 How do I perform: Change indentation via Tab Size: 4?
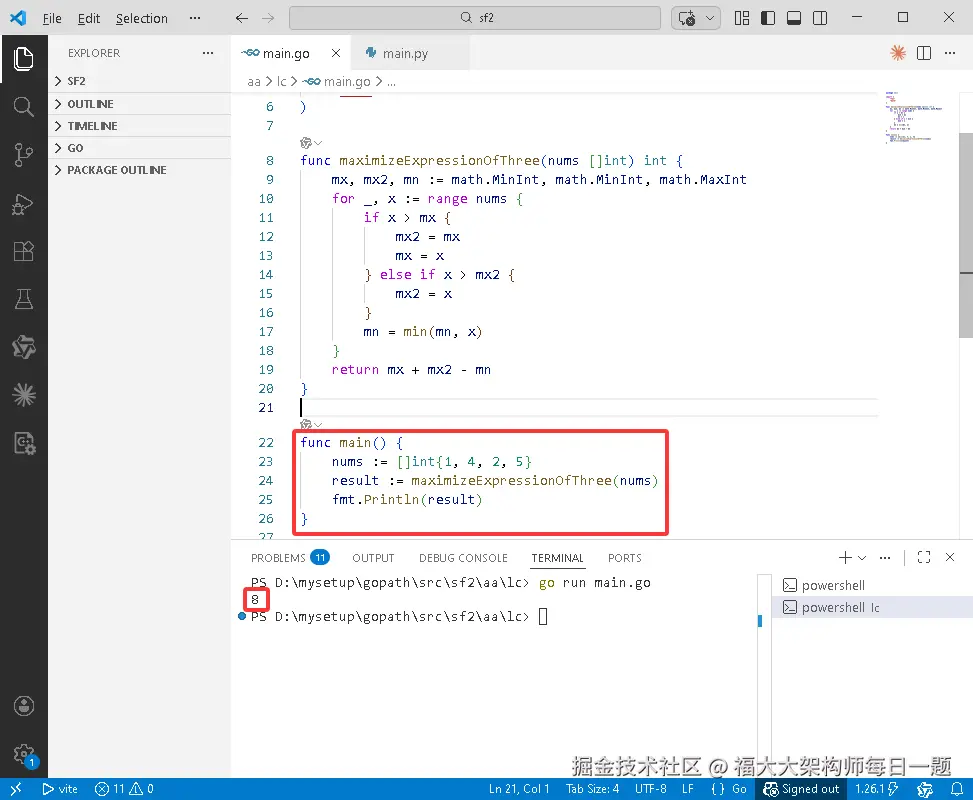(592, 789)
